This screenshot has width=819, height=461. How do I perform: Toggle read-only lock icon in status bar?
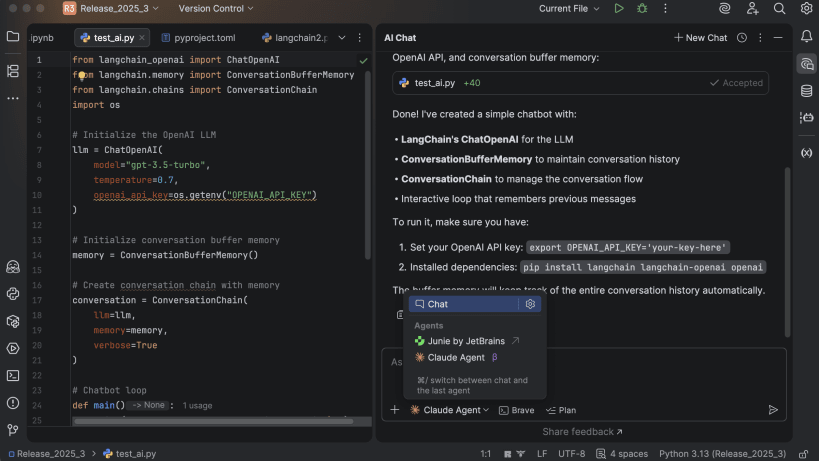coord(804,454)
